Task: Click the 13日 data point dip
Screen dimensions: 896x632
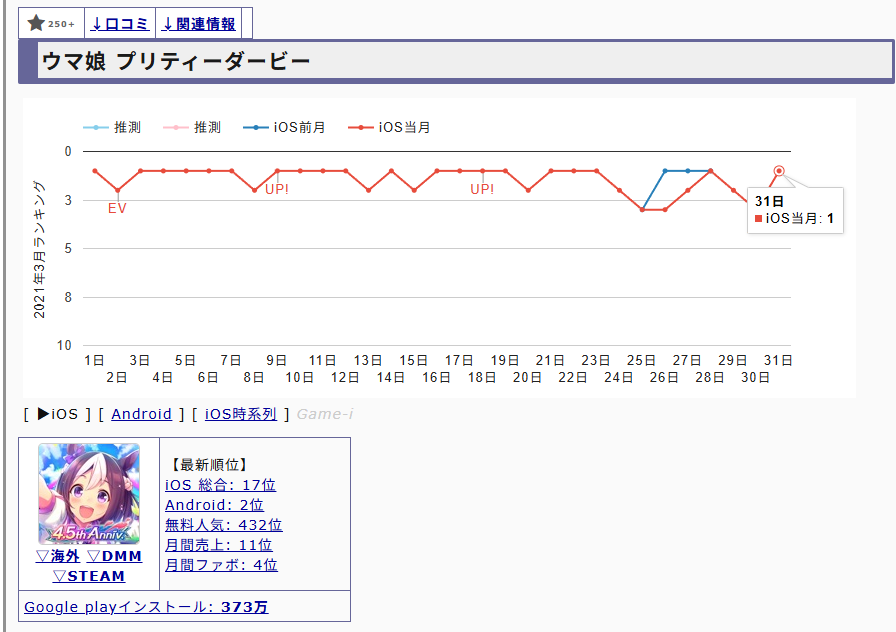Action: (369, 190)
